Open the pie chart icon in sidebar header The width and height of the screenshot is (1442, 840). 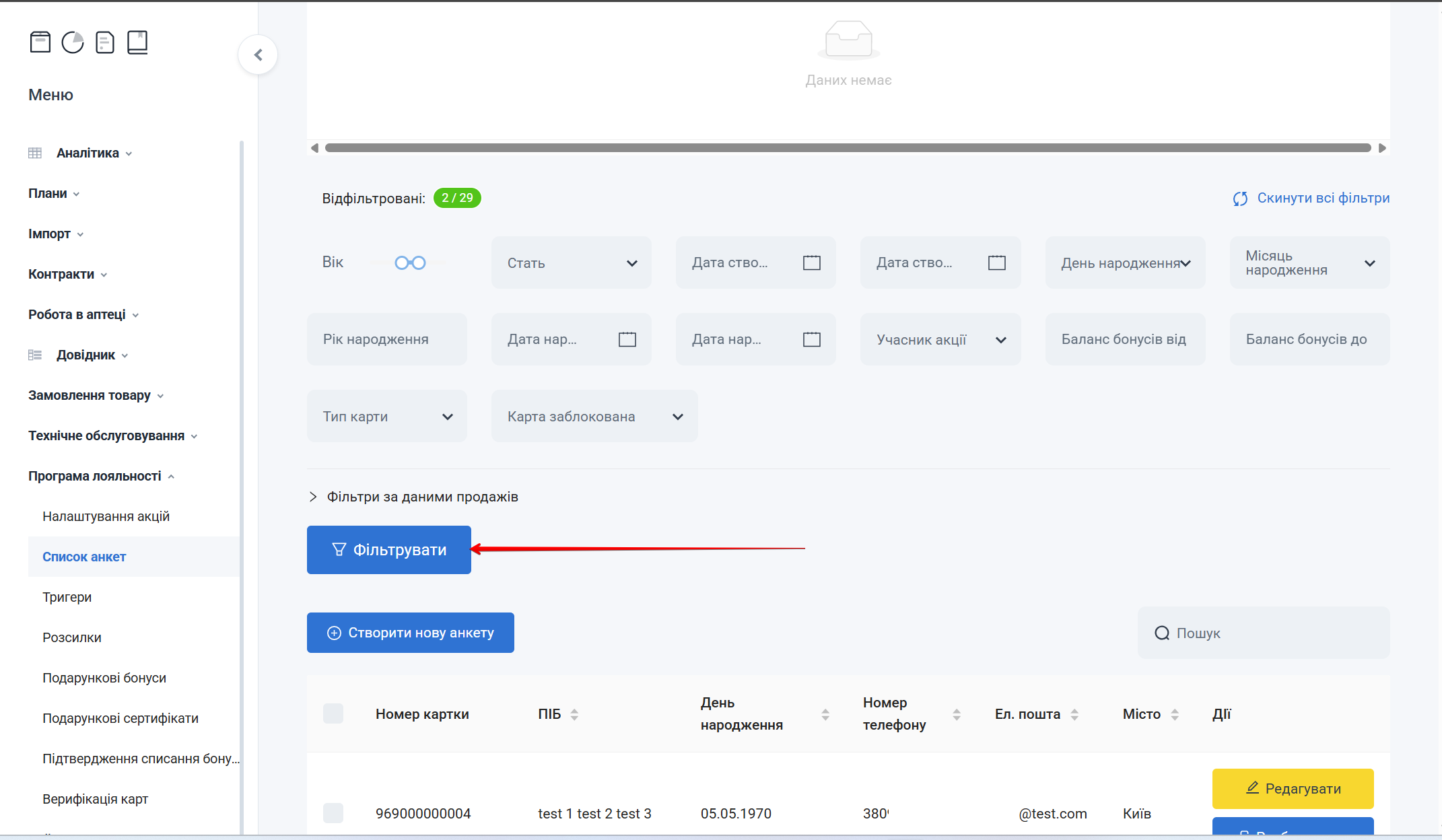click(73, 42)
